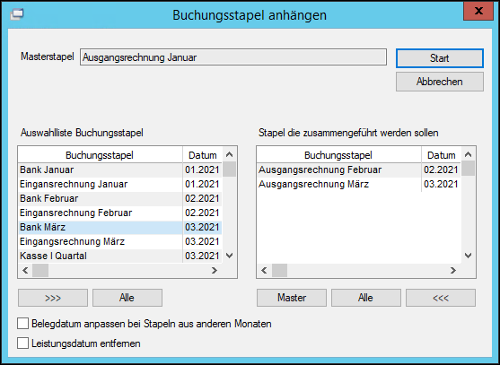
Task: Select the Bank Januar row
Action: pos(120,170)
